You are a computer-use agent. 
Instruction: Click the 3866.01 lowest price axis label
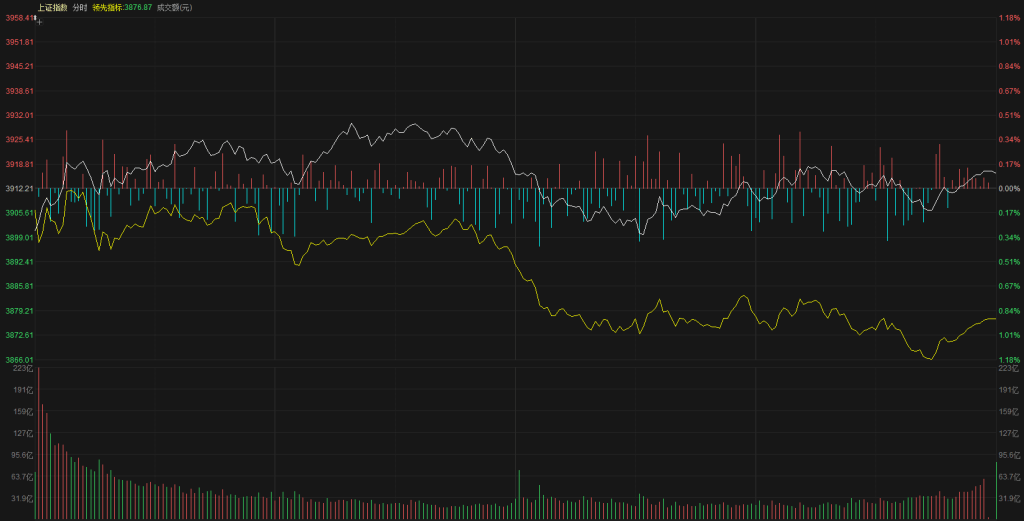tap(19, 359)
